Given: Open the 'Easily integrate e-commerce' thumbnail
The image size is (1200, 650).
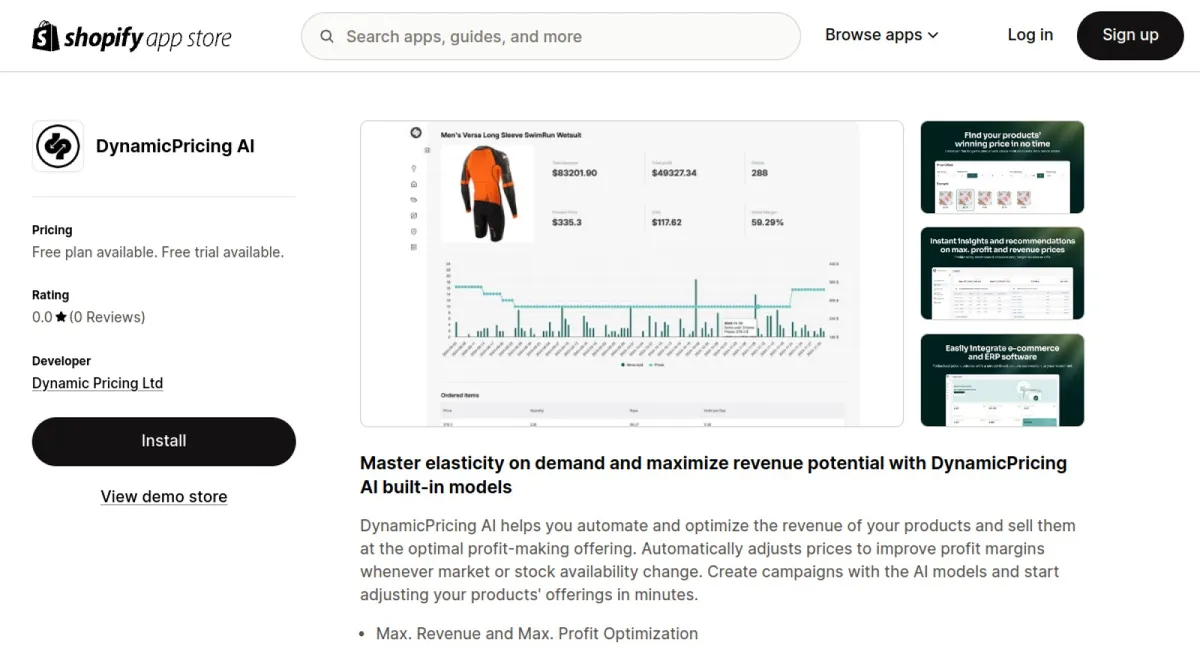Looking at the screenshot, I should 1001,380.
